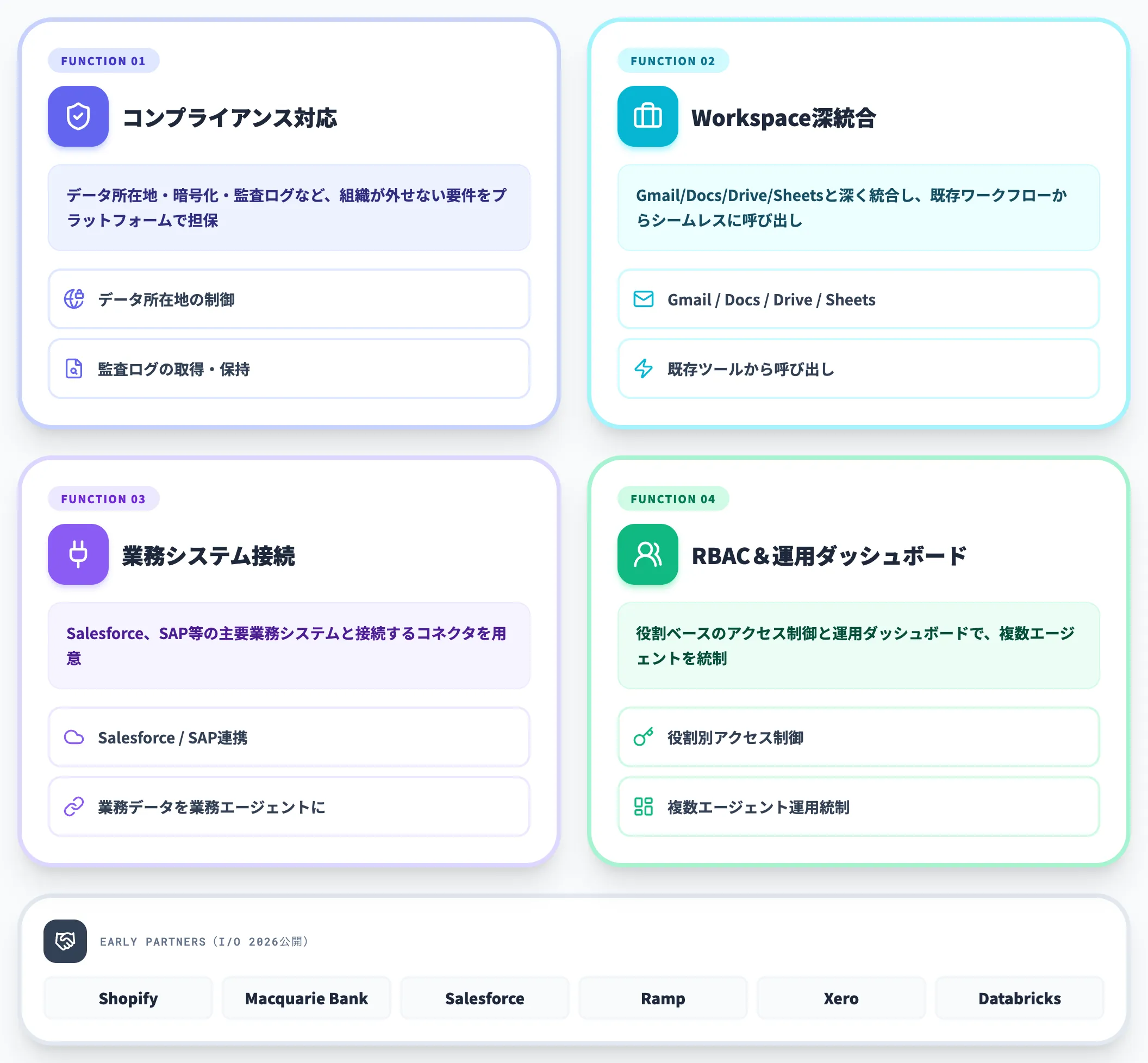Click the globe-lock icon in データ所在地の制御 row
The width and height of the screenshot is (1148, 1063).
coord(74,299)
